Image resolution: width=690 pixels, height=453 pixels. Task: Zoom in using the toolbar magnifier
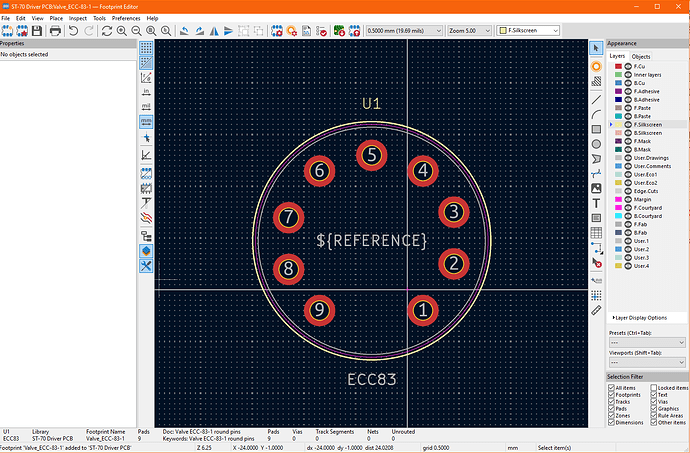click(x=121, y=30)
